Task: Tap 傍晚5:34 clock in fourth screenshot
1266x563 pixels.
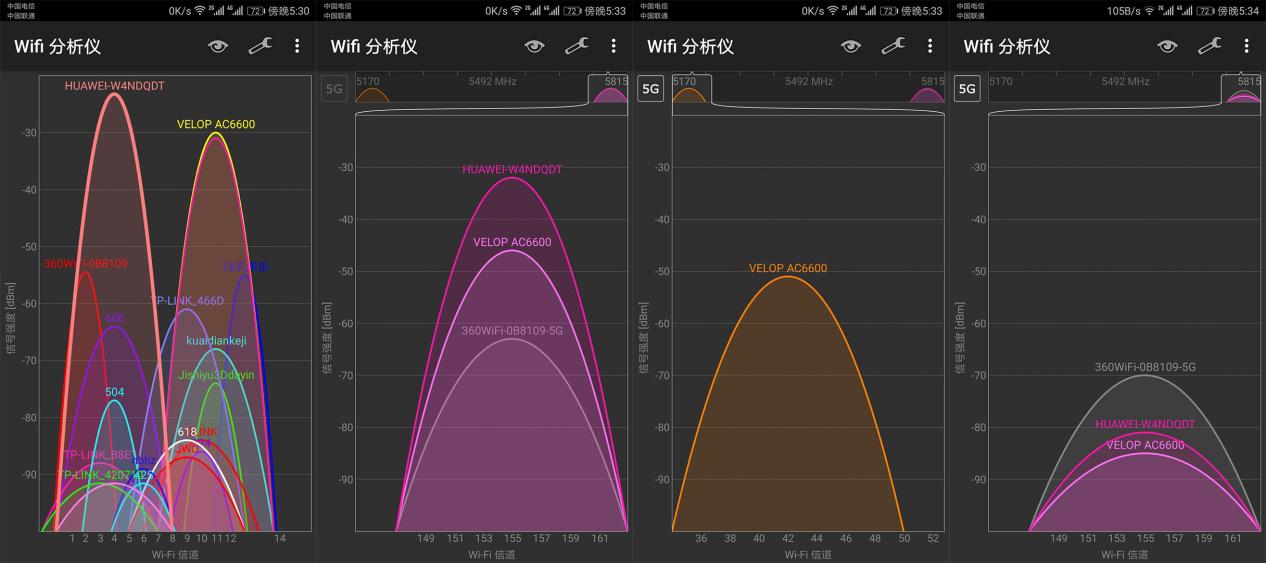Action: point(1239,11)
